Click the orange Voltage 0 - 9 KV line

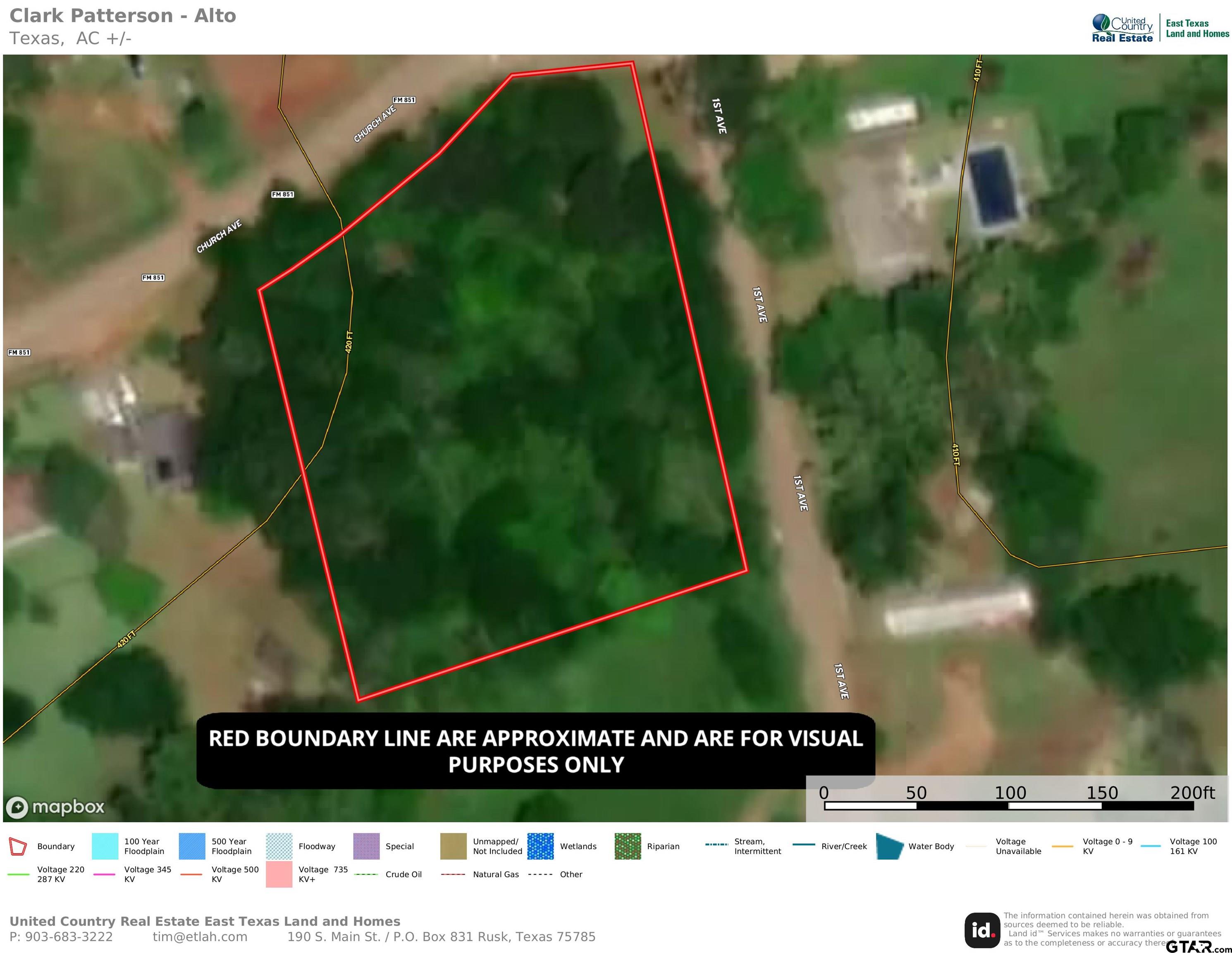pyautogui.click(x=1063, y=846)
